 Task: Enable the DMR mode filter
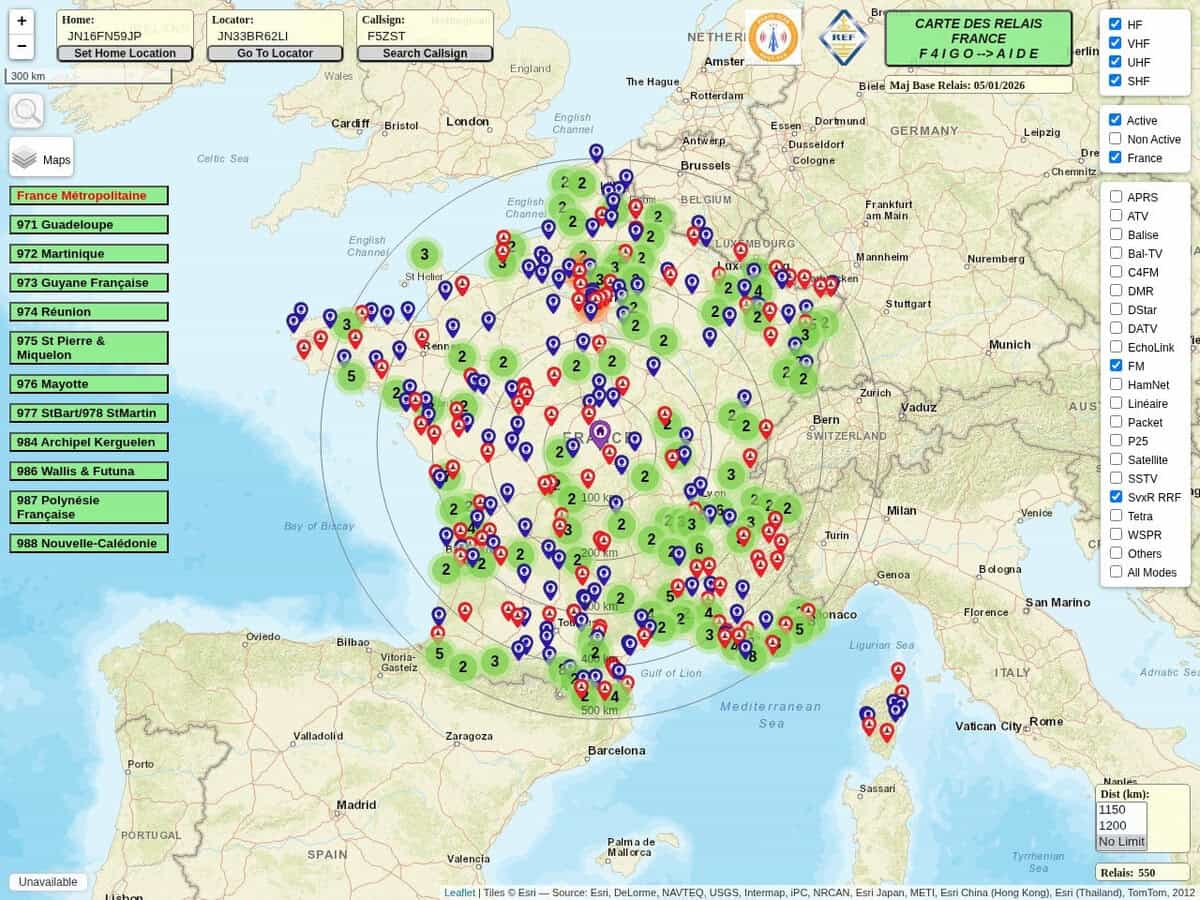point(1115,290)
